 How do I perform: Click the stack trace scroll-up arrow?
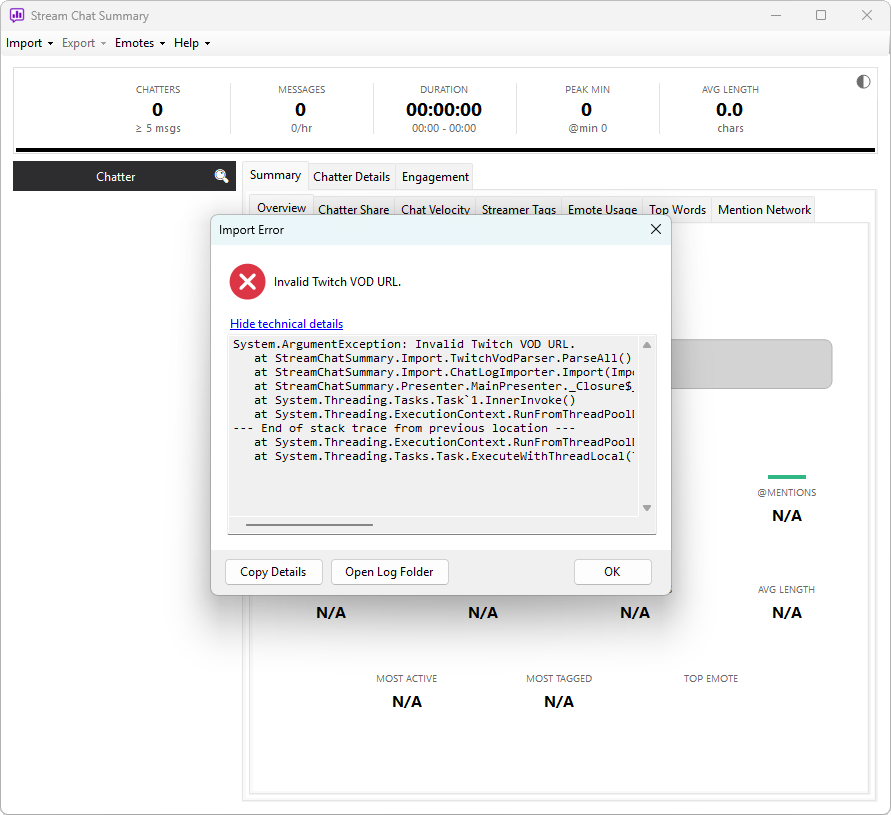coord(647,345)
